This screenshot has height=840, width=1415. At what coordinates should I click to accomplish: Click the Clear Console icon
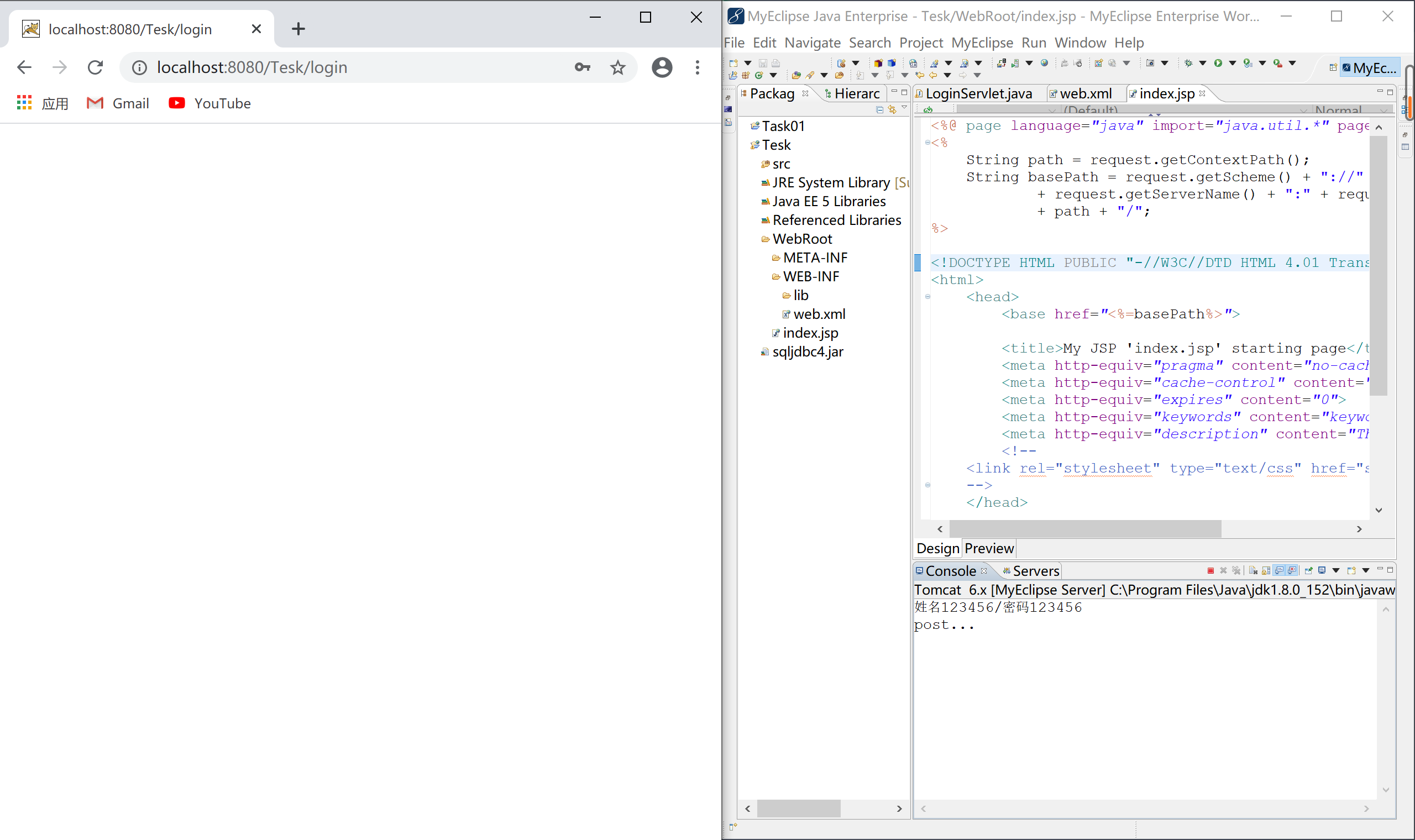tap(1253, 570)
